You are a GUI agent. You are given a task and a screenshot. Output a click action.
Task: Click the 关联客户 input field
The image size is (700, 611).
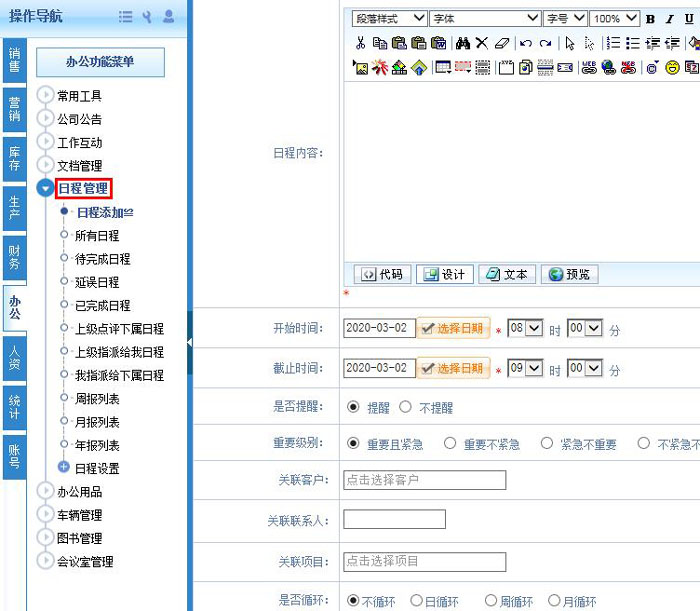click(x=424, y=480)
